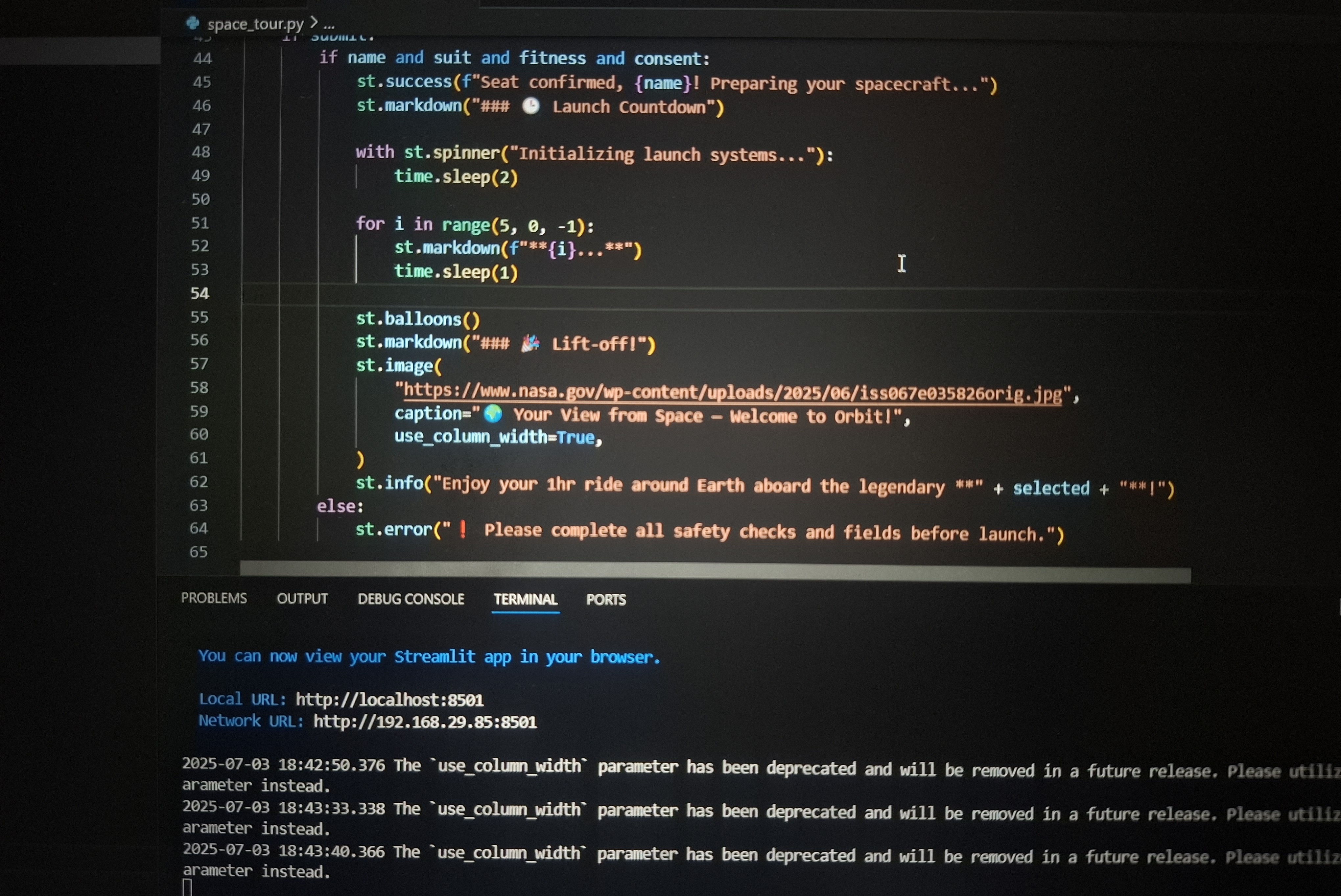
Task: Open the localhost:8501 Local URL link
Action: (x=389, y=700)
